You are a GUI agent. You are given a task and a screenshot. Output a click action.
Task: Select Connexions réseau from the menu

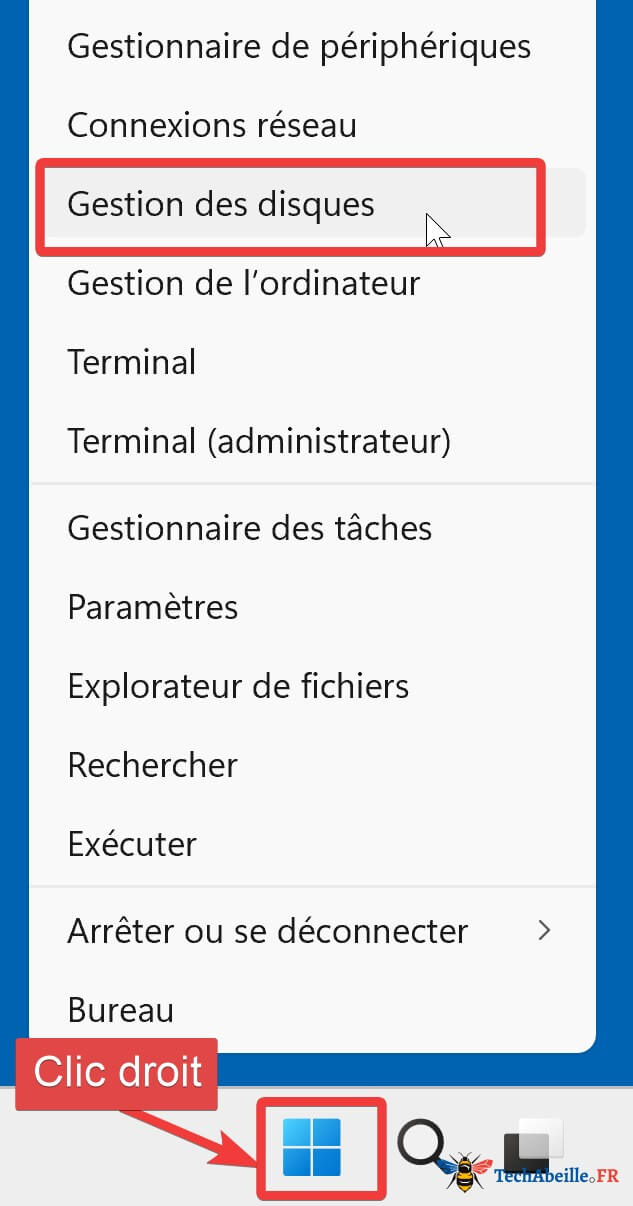(212, 126)
